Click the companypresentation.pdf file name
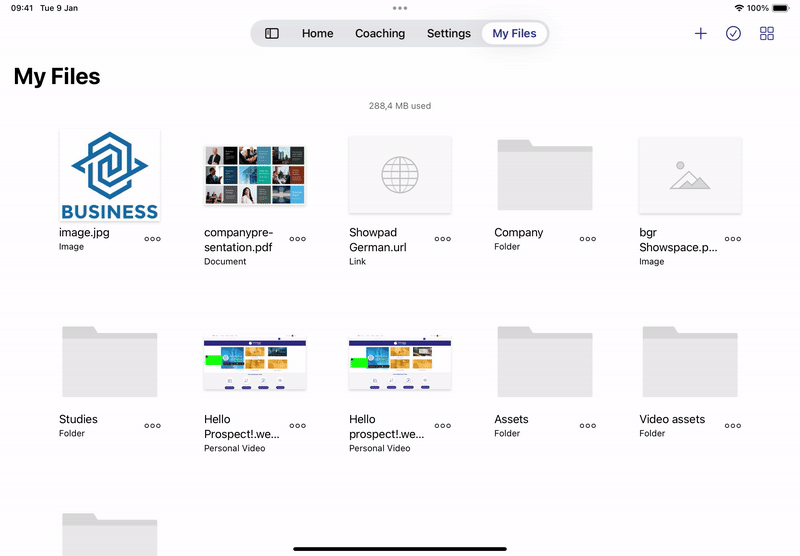The width and height of the screenshot is (800, 556). 238,240
